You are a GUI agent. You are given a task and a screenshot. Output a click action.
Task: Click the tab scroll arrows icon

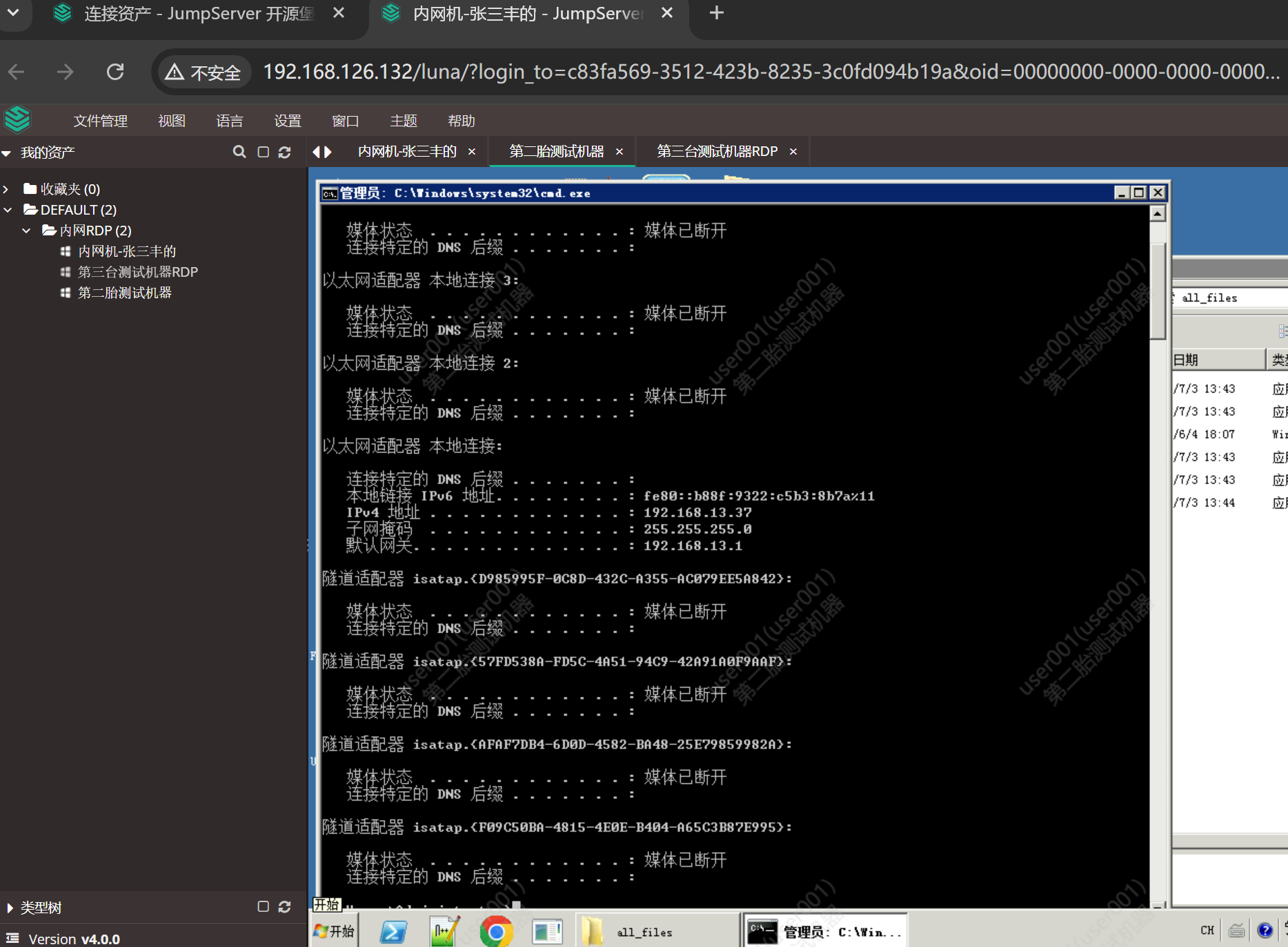[x=322, y=152]
